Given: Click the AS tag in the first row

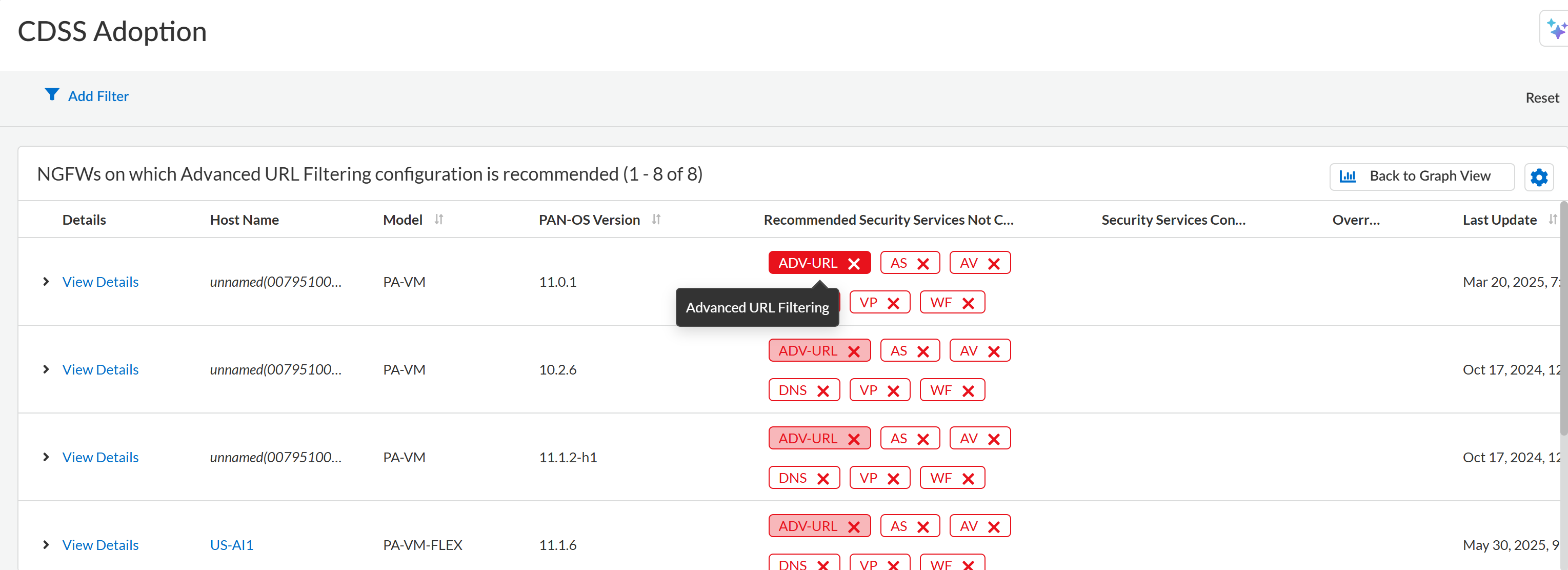Looking at the screenshot, I should [898, 263].
